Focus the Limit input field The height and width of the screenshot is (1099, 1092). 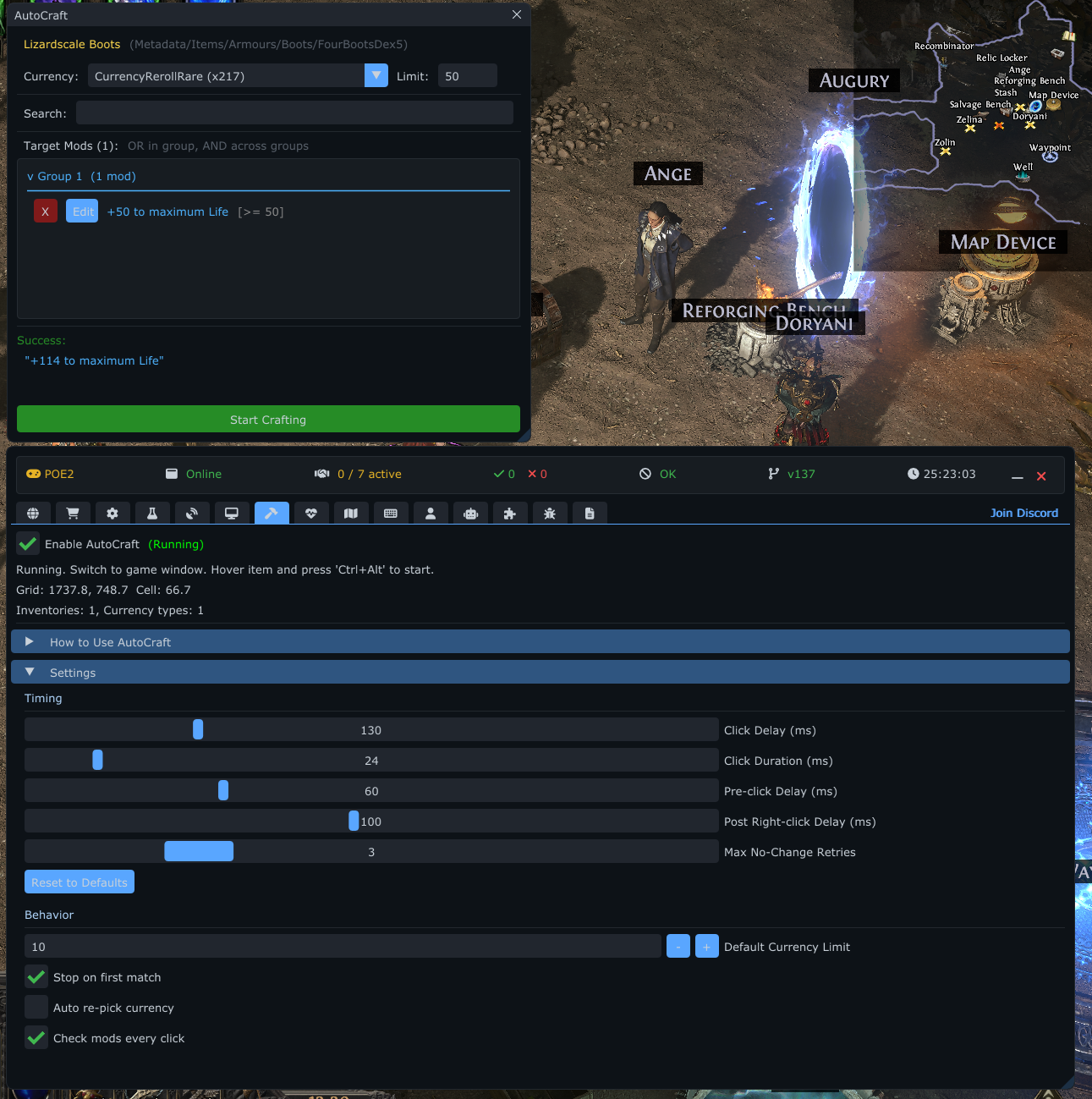click(467, 76)
